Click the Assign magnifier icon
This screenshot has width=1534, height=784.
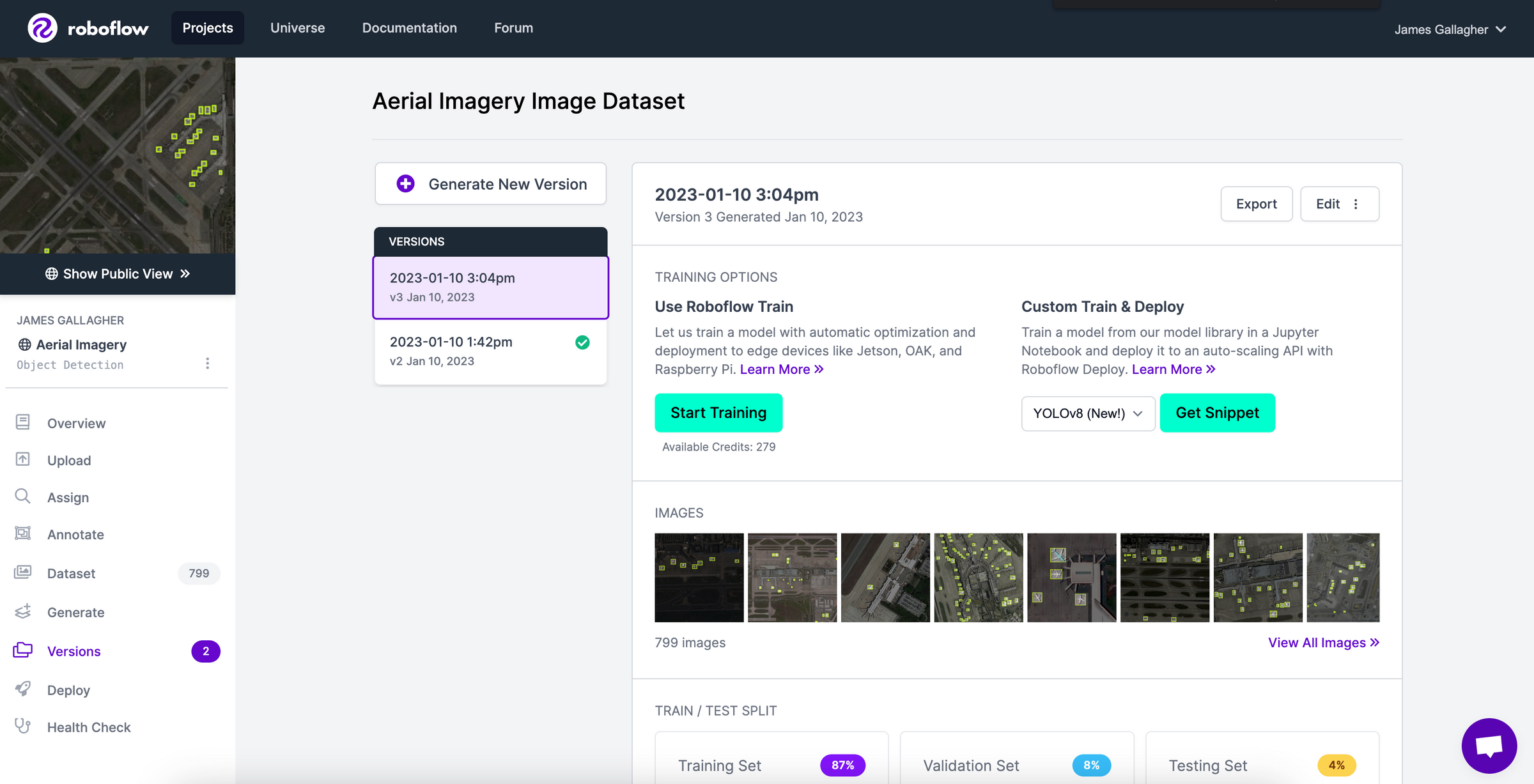[23, 496]
